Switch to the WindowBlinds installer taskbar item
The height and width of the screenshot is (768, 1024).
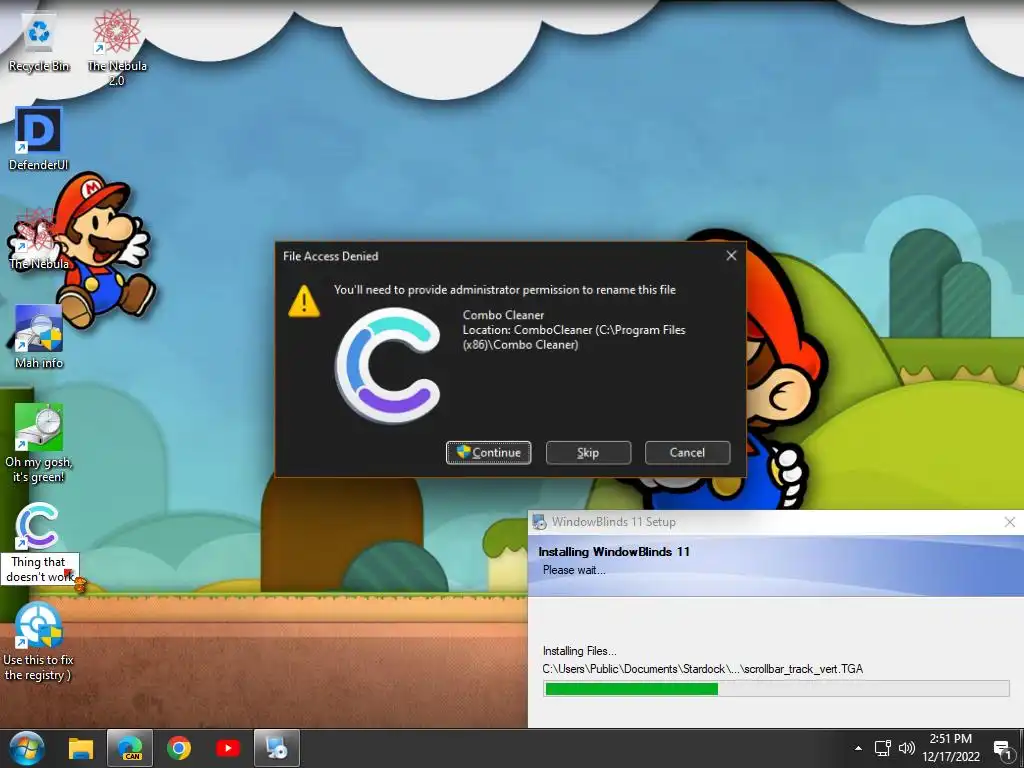pyautogui.click(x=277, y=748)
